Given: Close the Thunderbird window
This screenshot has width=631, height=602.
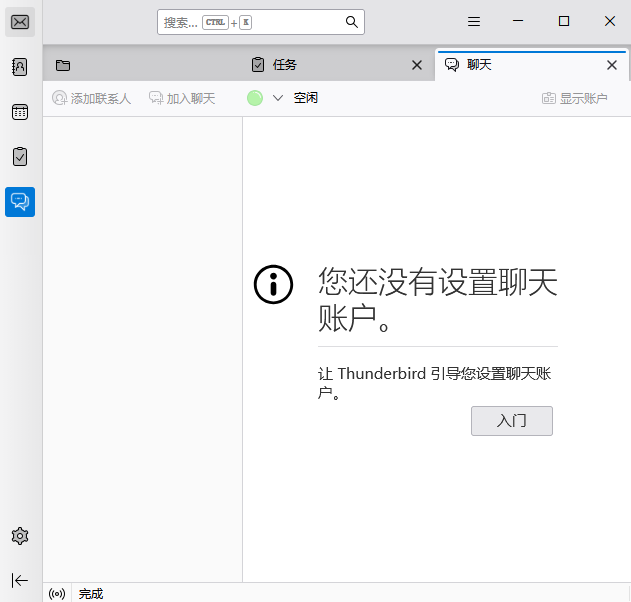Looking at the screenshot, I should pos(610,21).
